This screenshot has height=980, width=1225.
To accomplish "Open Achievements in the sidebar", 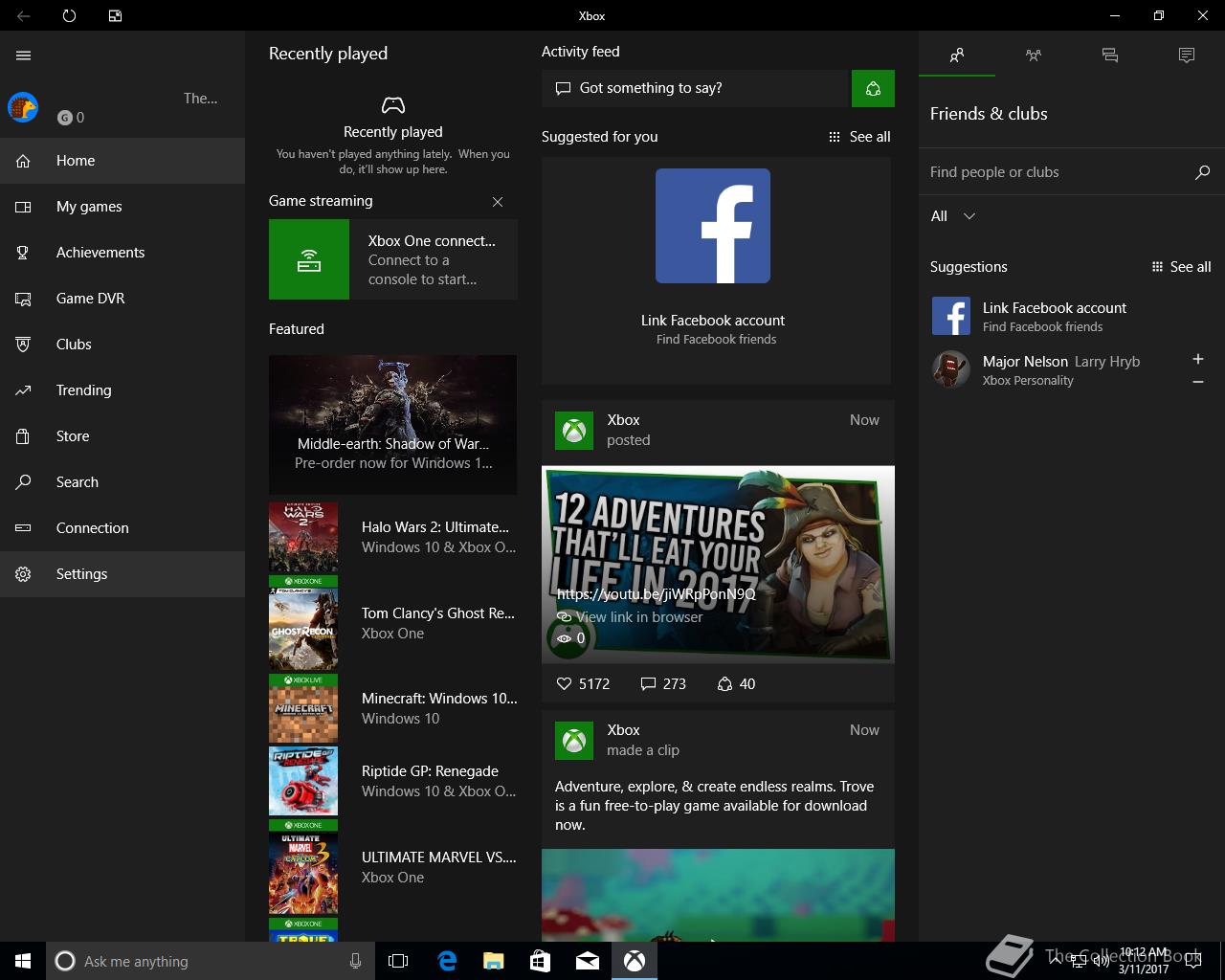I will click(x=122, y=253).
